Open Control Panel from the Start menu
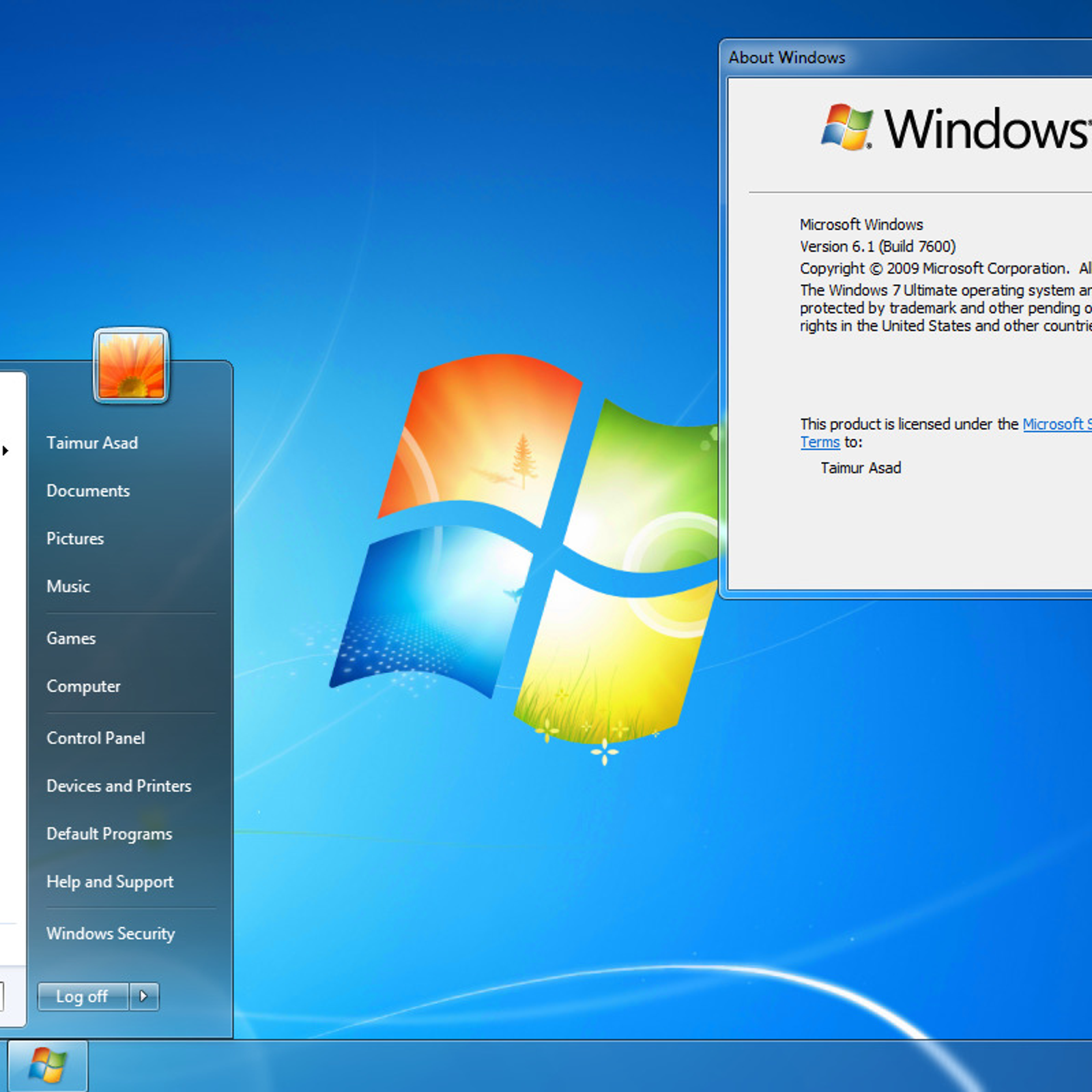This screenshot has height=1092, width=1092. click(96, 738)
